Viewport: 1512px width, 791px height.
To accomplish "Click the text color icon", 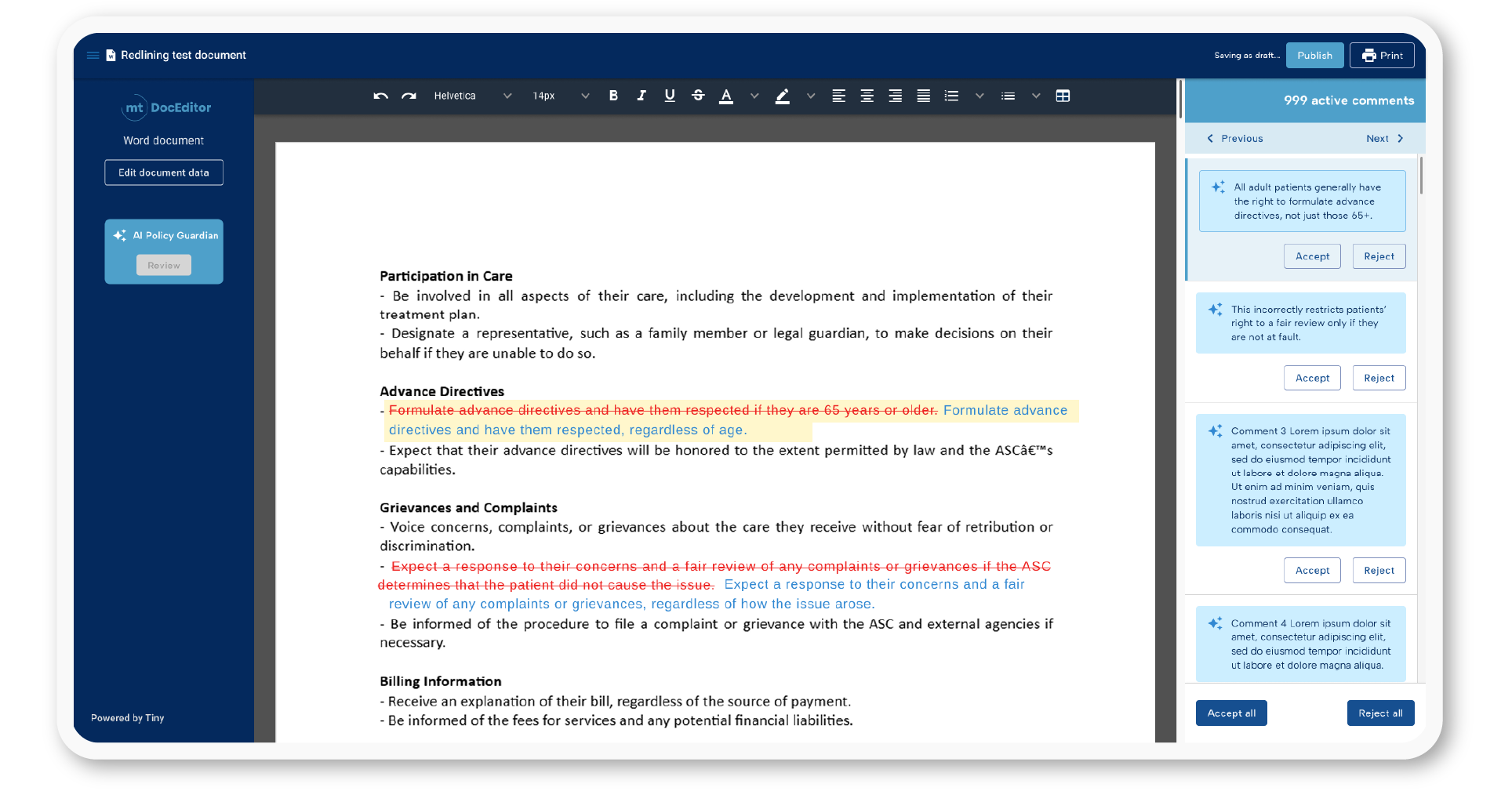I will point(726,96).
